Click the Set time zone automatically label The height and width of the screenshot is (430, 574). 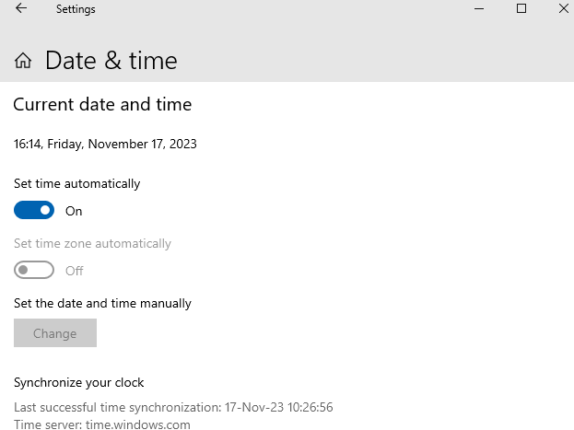tap(92, 244)
